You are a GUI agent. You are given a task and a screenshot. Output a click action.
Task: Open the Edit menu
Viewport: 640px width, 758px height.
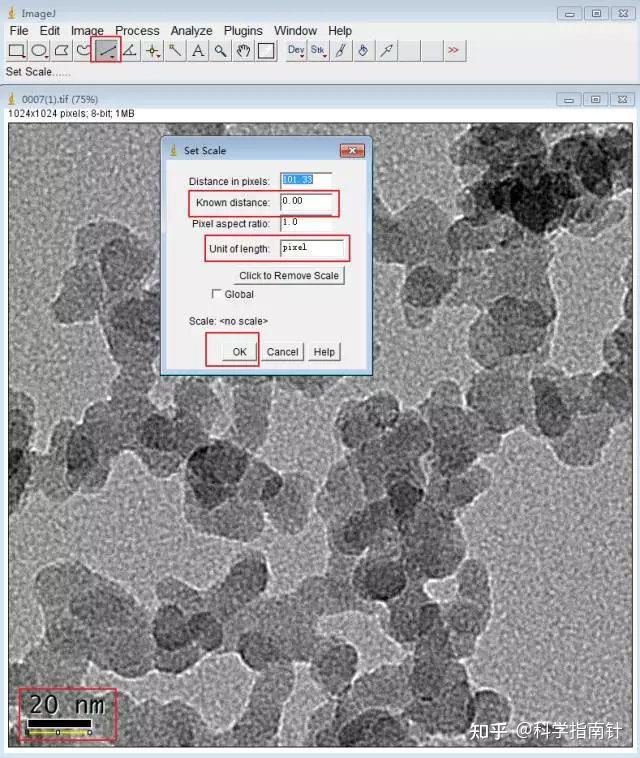click(50, 30)
